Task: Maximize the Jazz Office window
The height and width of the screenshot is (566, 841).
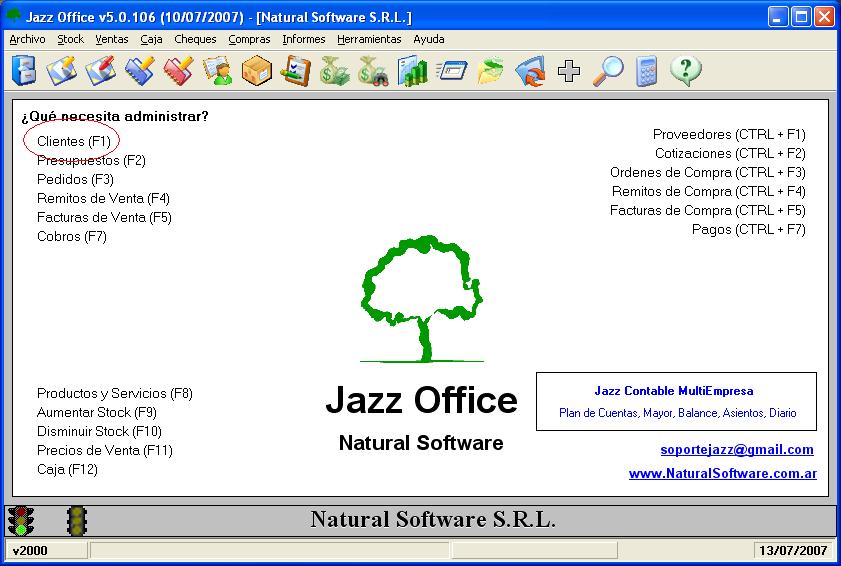Action: tap(801, 17)
